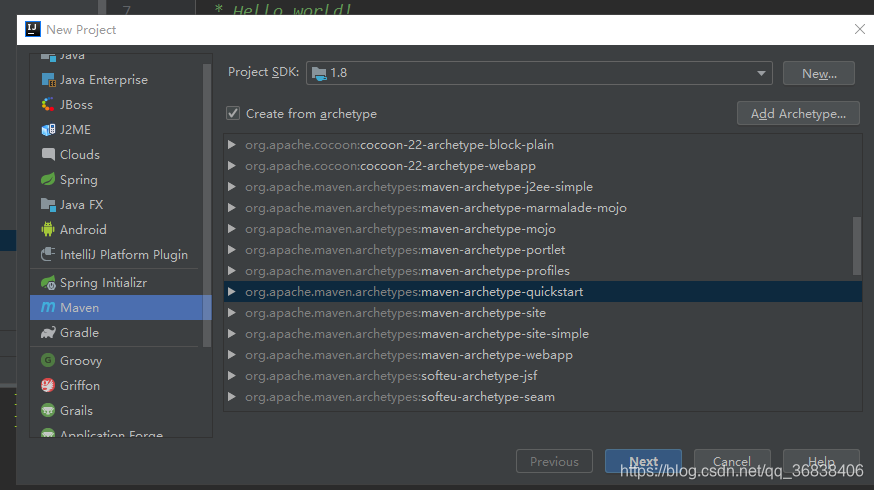Expand maven-archetype-portlet node arrow
Image resolution: width=874 pixels, height=490 pixels.
(231, 250)
